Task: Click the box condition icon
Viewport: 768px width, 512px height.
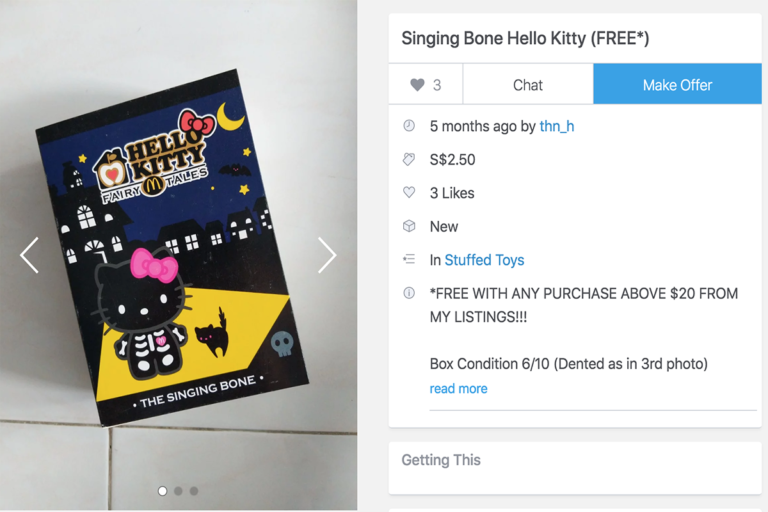Action: pyautogui.click(x=408, y=226)
